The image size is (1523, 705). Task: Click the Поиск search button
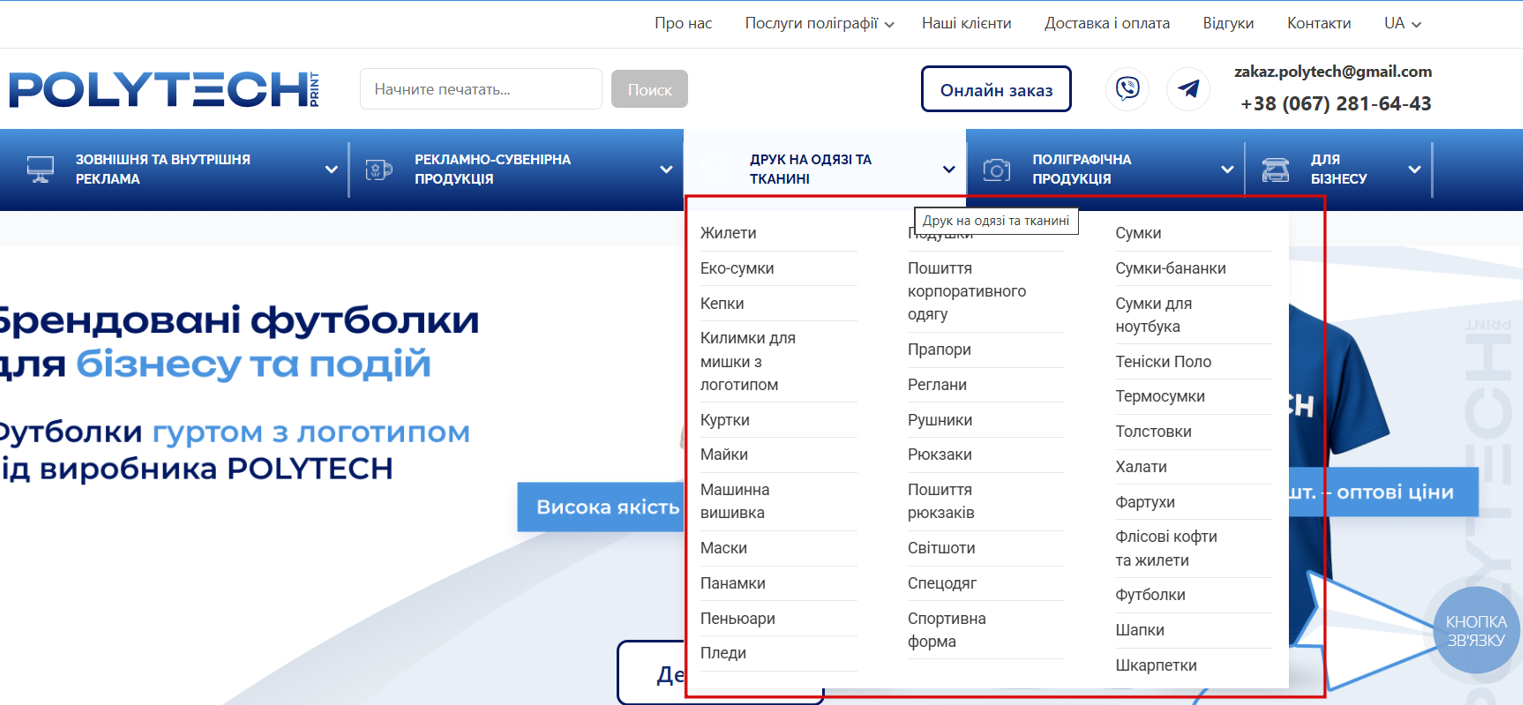tap(650, 89)
